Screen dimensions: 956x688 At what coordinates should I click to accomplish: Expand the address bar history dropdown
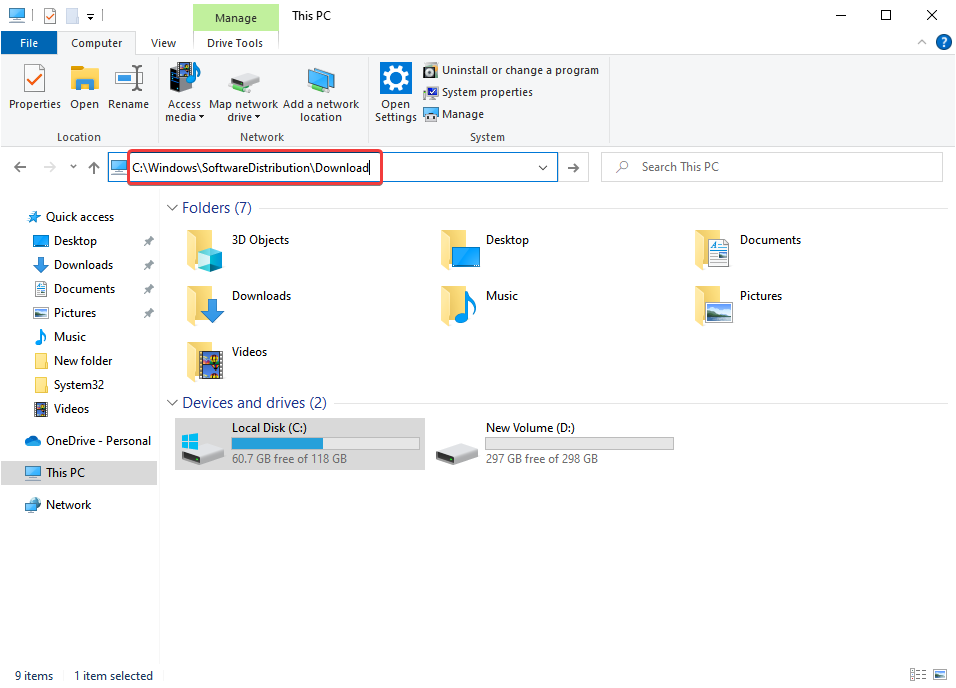[543, 168]
